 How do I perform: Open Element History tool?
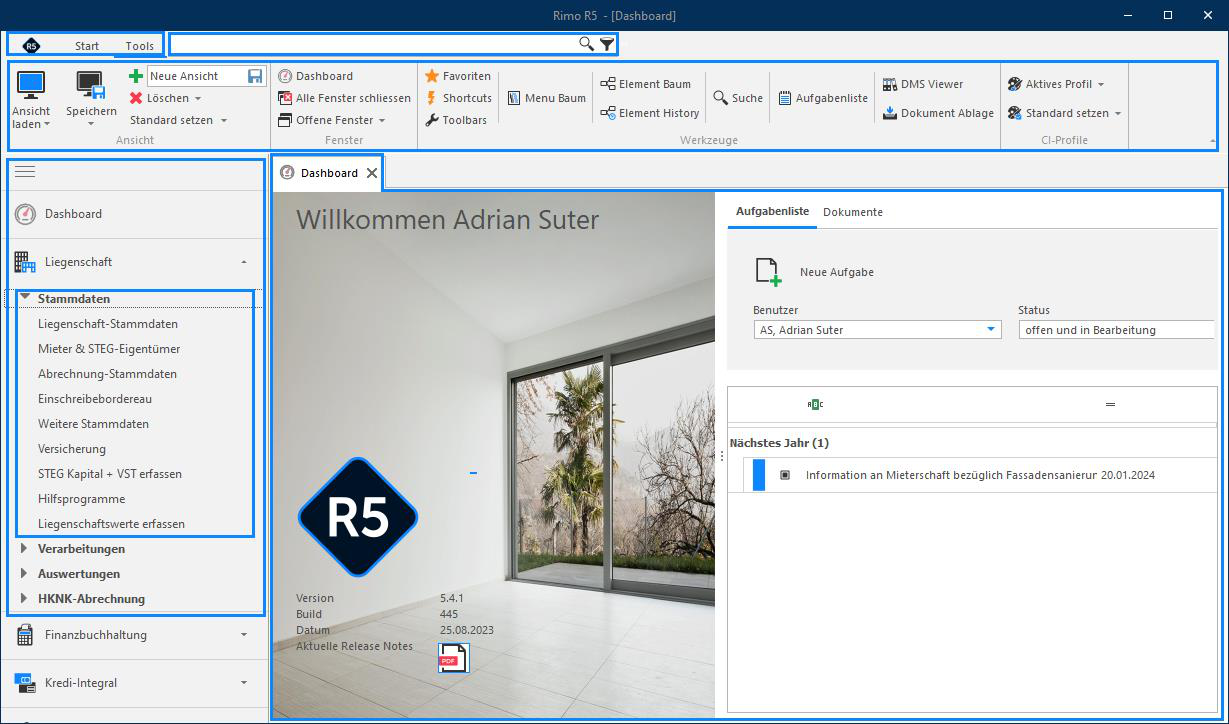[x=649, y=113]
